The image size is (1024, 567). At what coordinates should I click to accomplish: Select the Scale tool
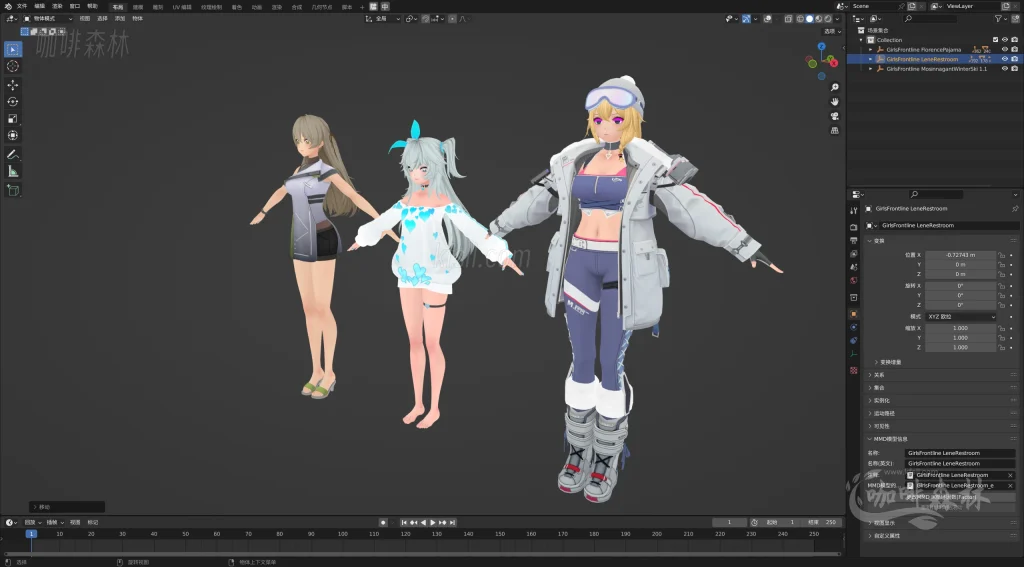(12, 118)
